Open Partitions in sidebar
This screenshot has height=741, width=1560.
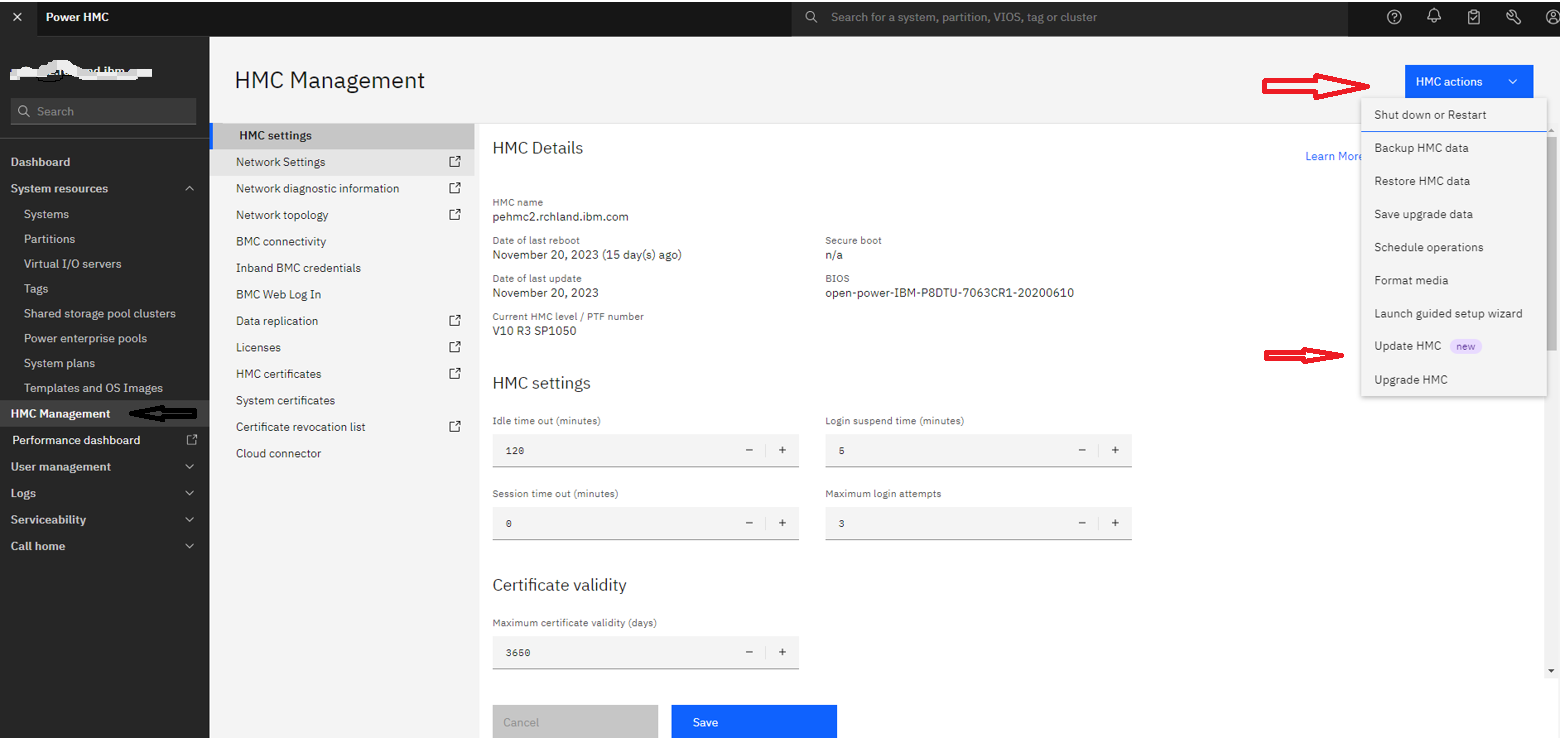(x=49, y=239)
